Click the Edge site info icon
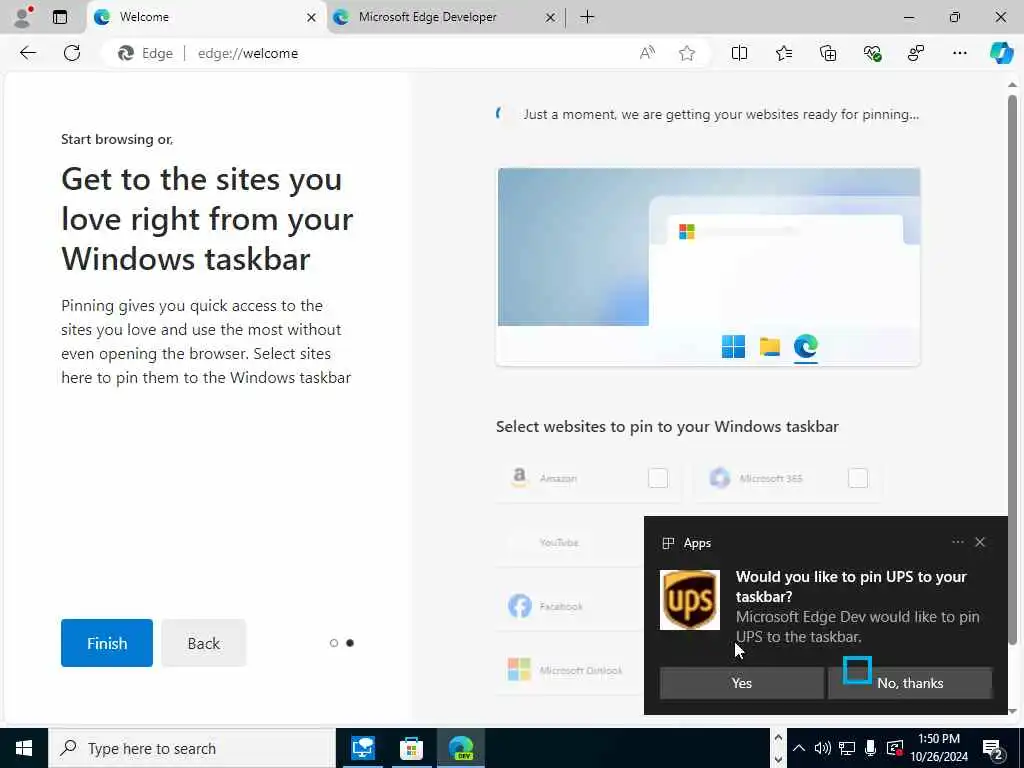 (x=146, y=53)
